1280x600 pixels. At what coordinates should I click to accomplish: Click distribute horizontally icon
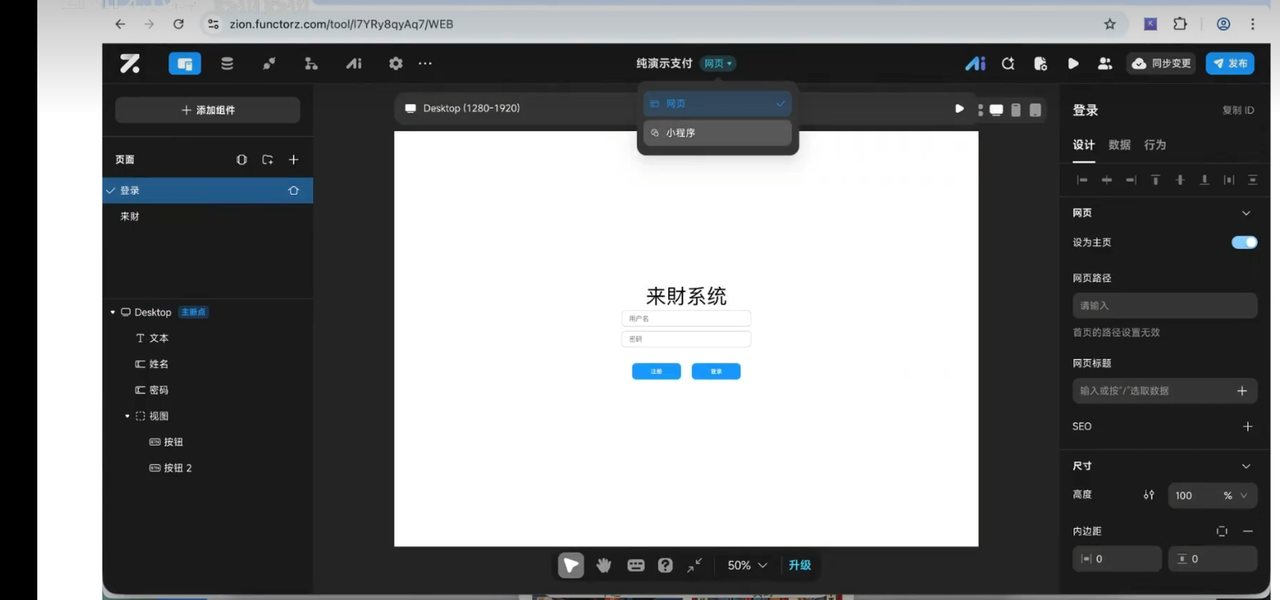(x=1229, y=180)
